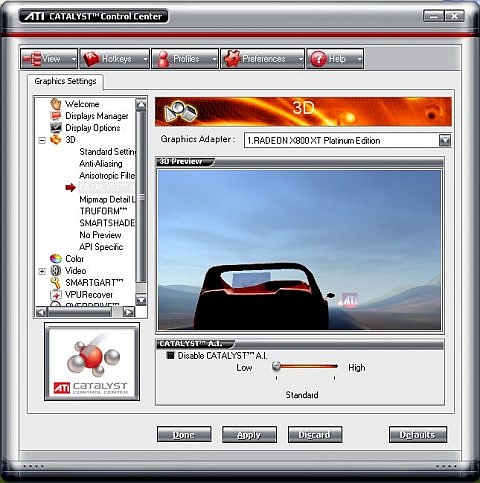Viewport: 480px width, 483px height.
Task: Click the SMARTGART wrench icon
Action: [x=56, y=283]
